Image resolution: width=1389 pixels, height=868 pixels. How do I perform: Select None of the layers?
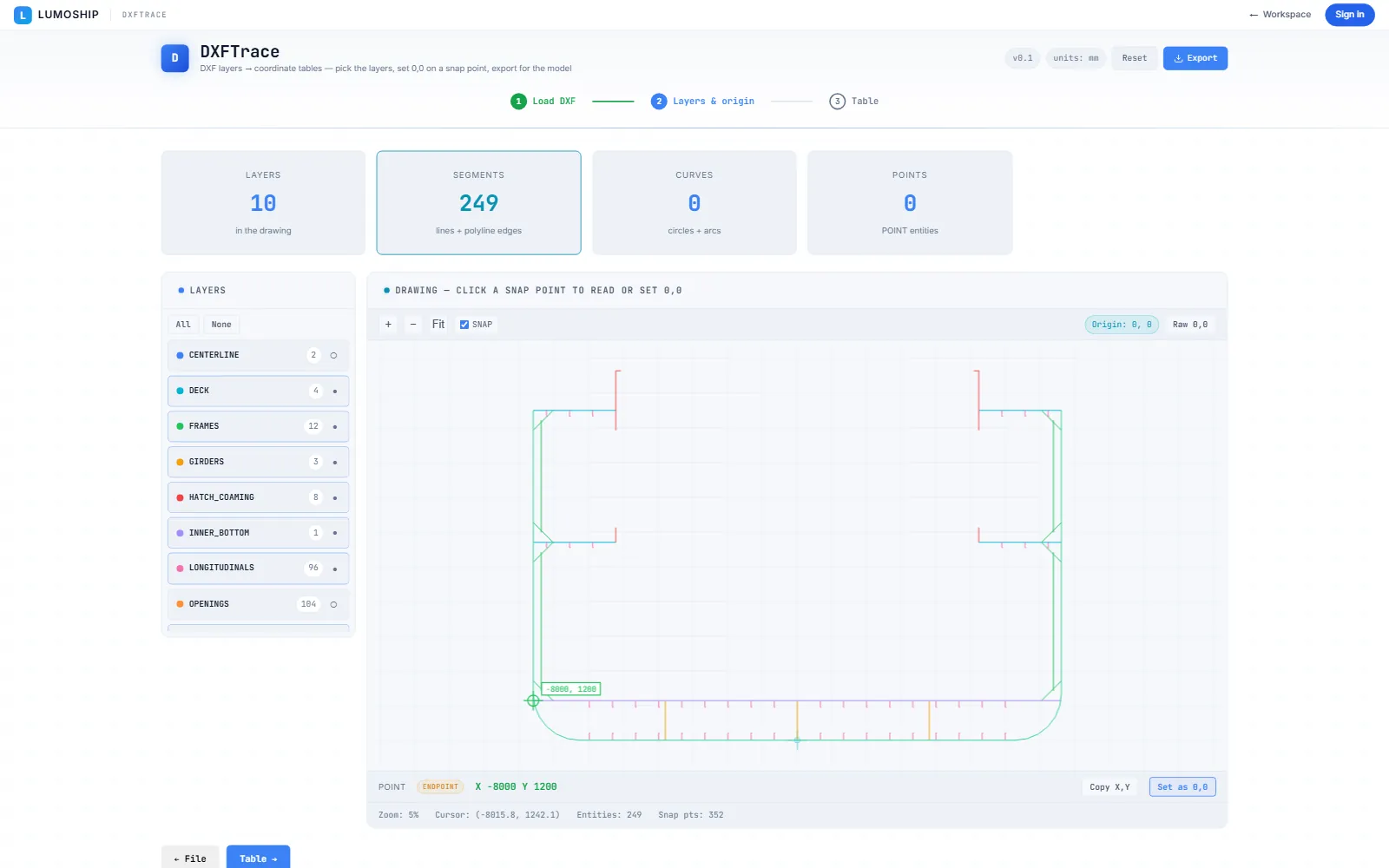[221, 325]
